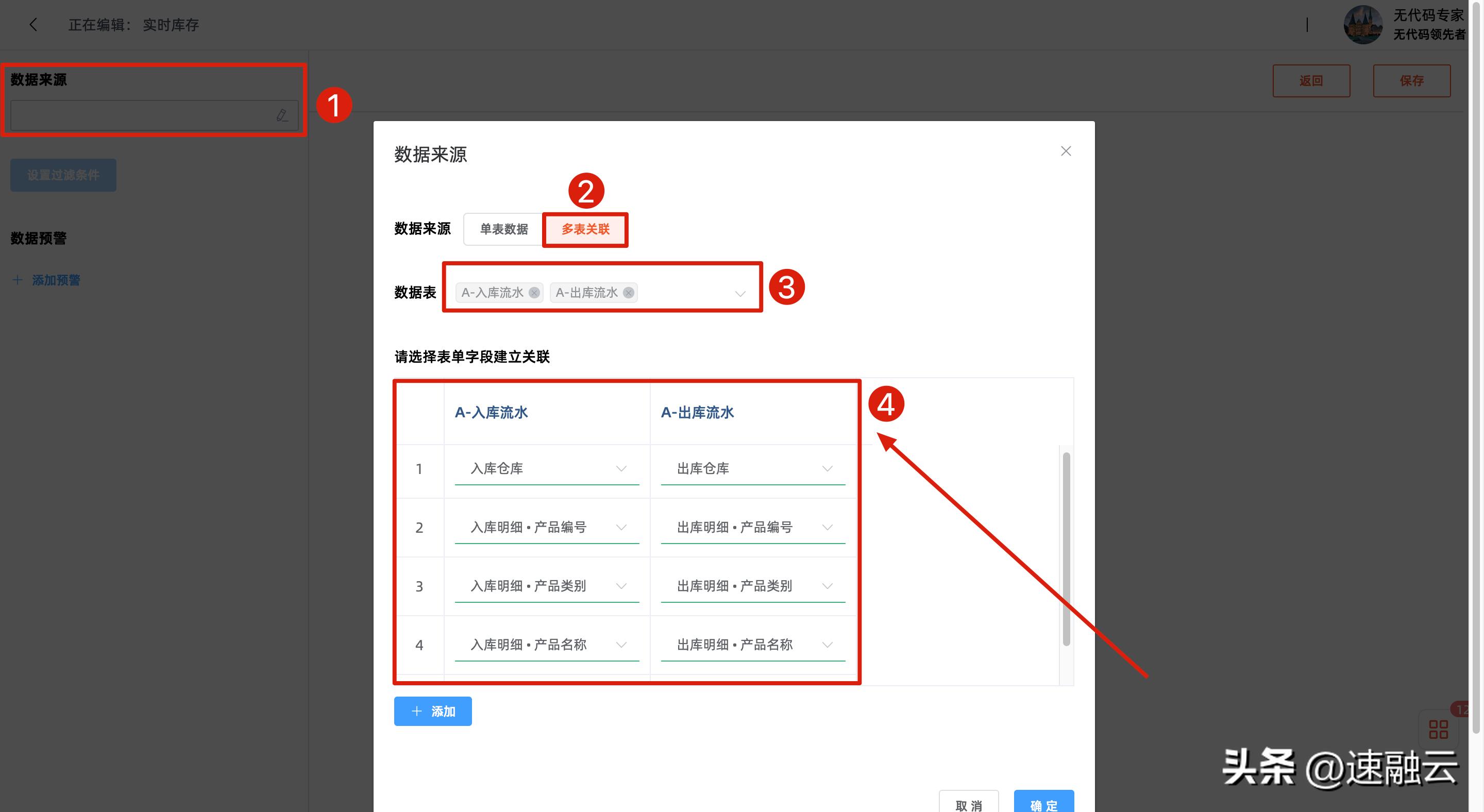Click the plus icon beside 添加预警
1484x812 pixels.
pyautogui.click(x=16, y=280)
